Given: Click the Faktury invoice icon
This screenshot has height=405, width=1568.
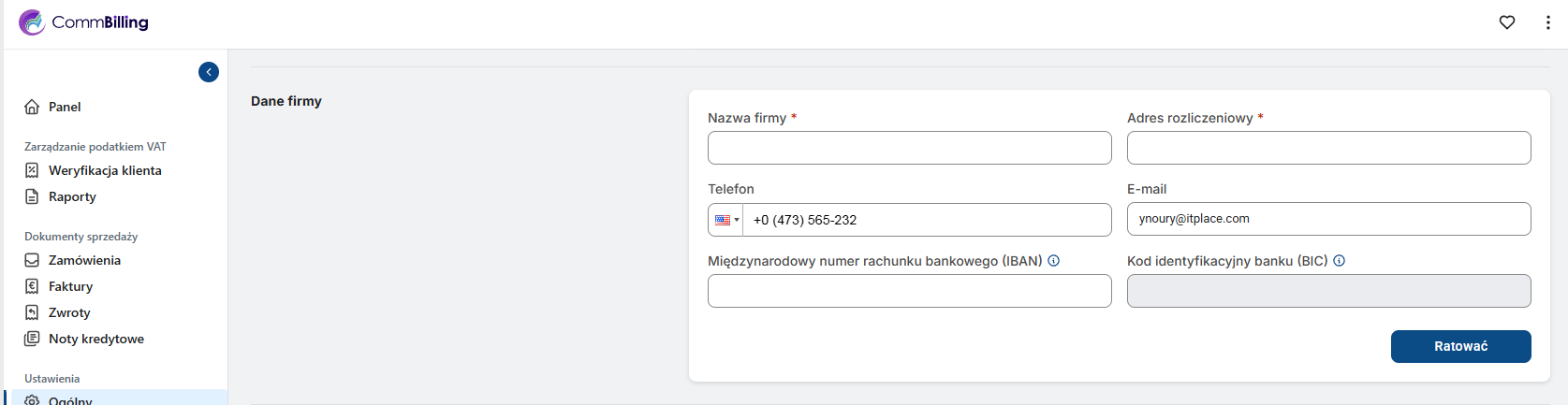Looking at the screenshot, I should (32, 286).
